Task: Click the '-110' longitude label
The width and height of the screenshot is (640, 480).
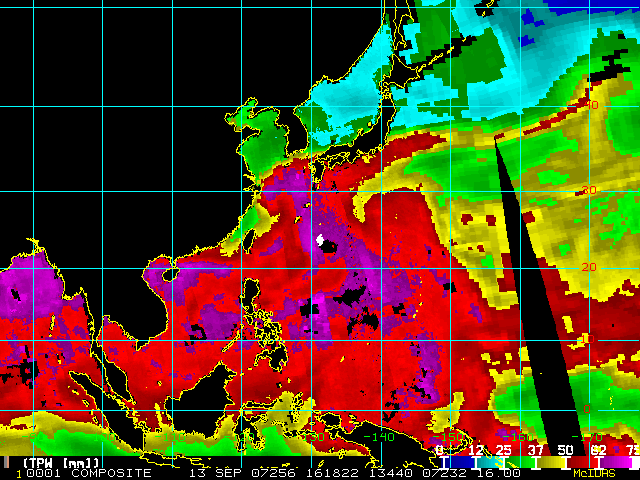Action: (170, 437)
